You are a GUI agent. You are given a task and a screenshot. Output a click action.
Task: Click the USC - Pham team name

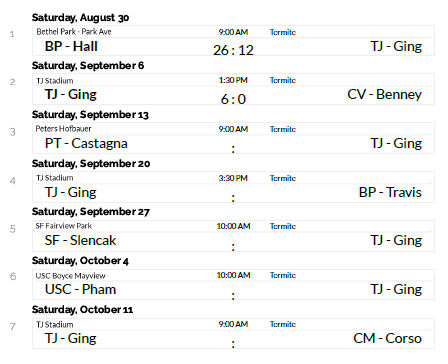(x=80, y=289)
